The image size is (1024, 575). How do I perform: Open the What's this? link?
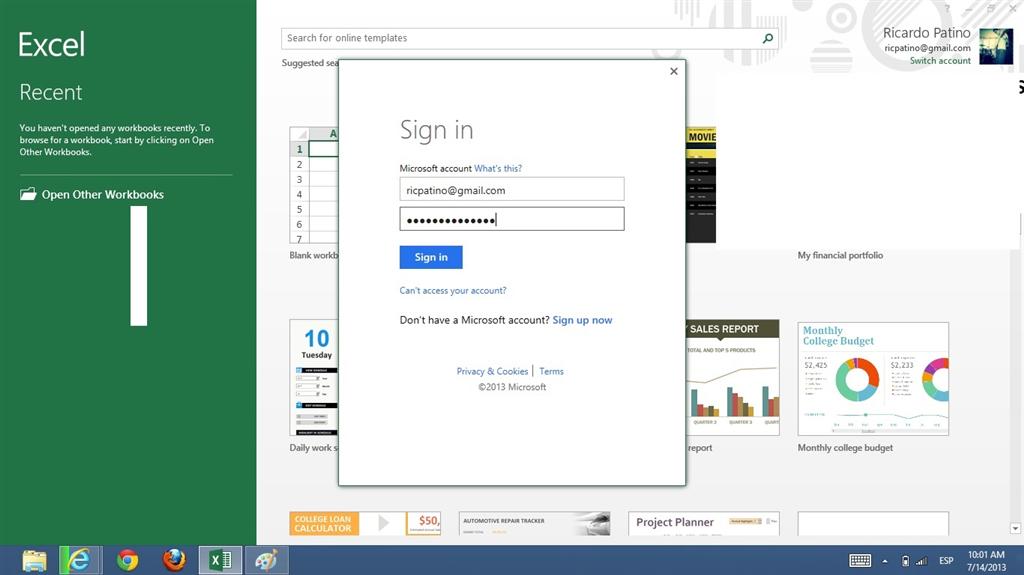(x=498, y=169)
